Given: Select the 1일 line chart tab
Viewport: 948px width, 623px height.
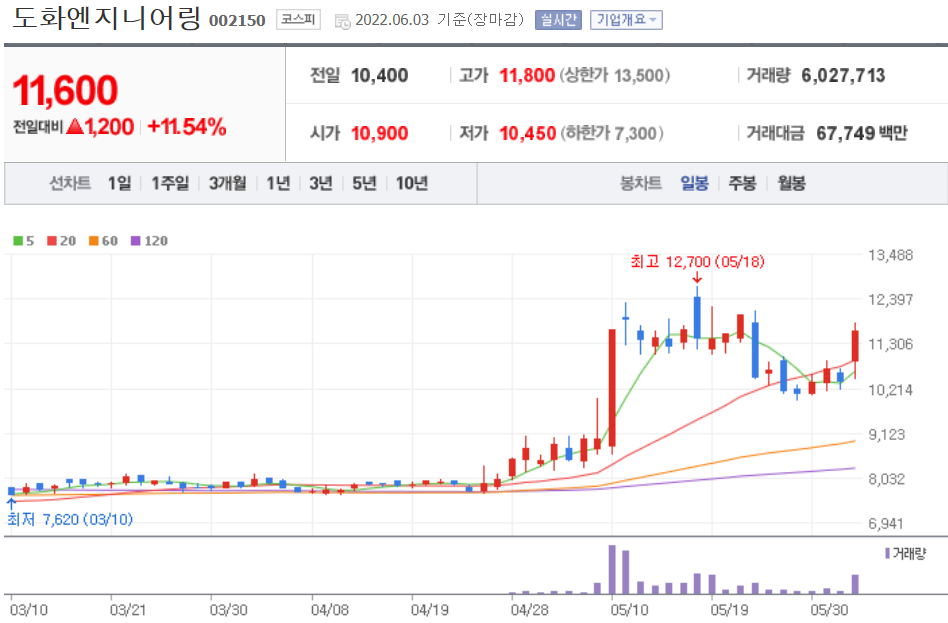Looking at the screenshot, I should click(x=119, y=183).
